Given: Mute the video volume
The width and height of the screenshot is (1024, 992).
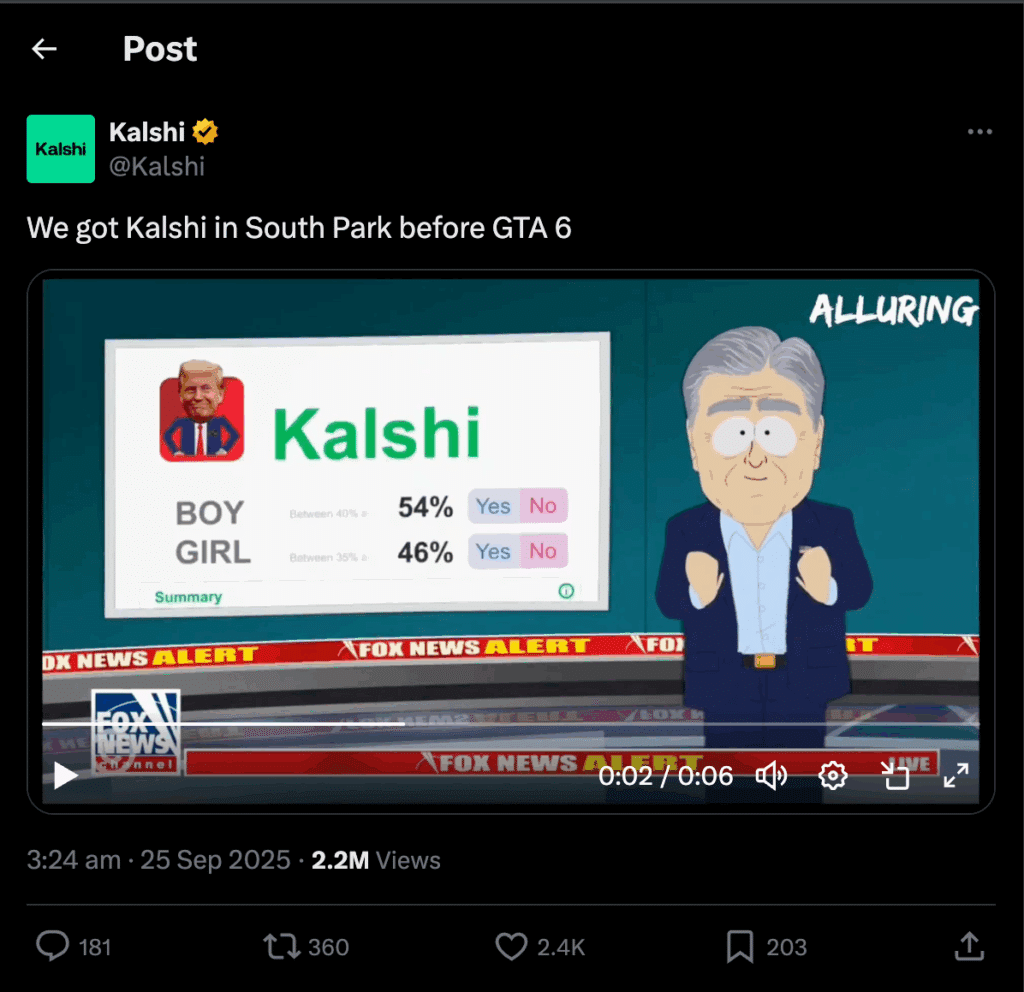Looking at the screenshot, I should [771, 776].
